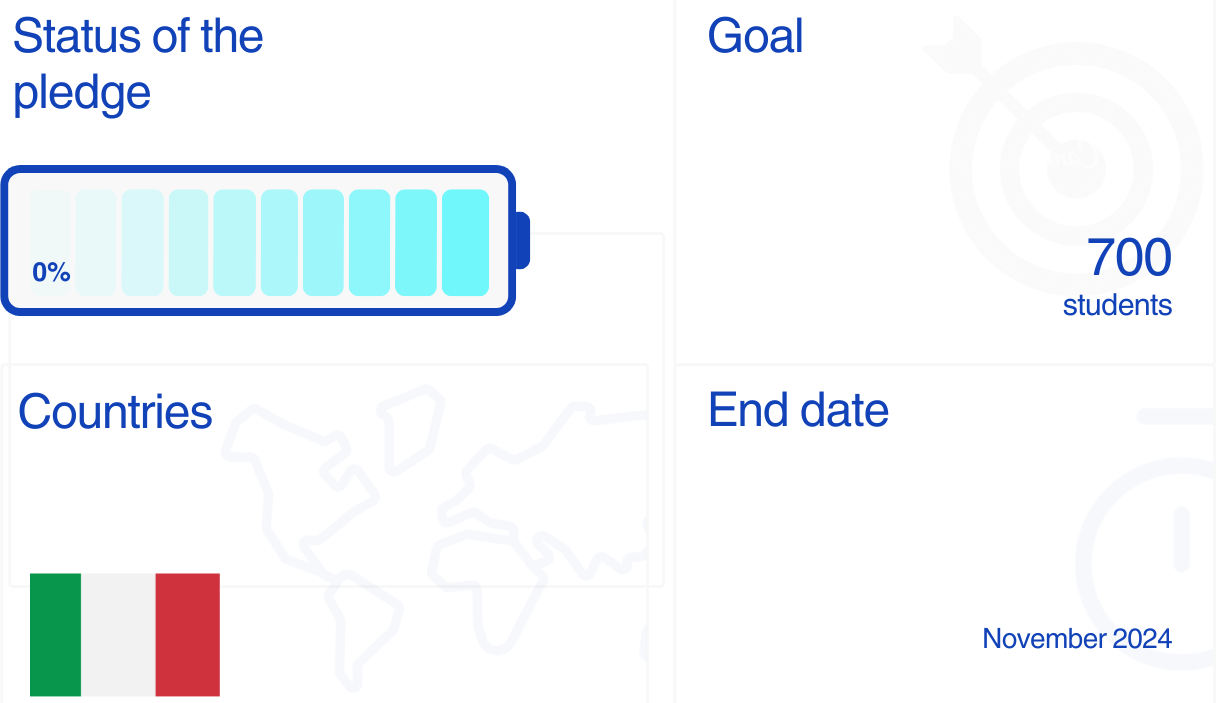The height and width of the screenshot is (703, 1220).
Task: Open the "Countries" heading
Action: coord(115,412)
